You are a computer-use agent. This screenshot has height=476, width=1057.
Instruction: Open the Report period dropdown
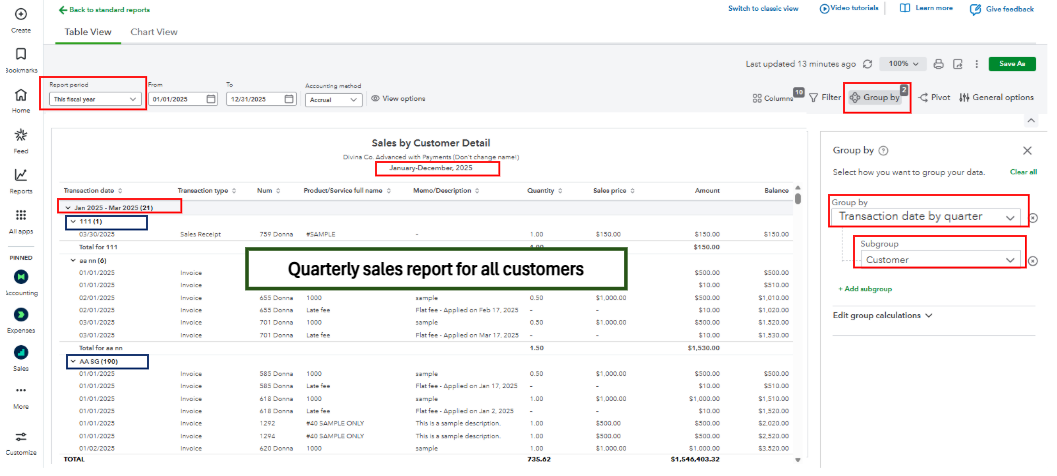click(95, 99)
